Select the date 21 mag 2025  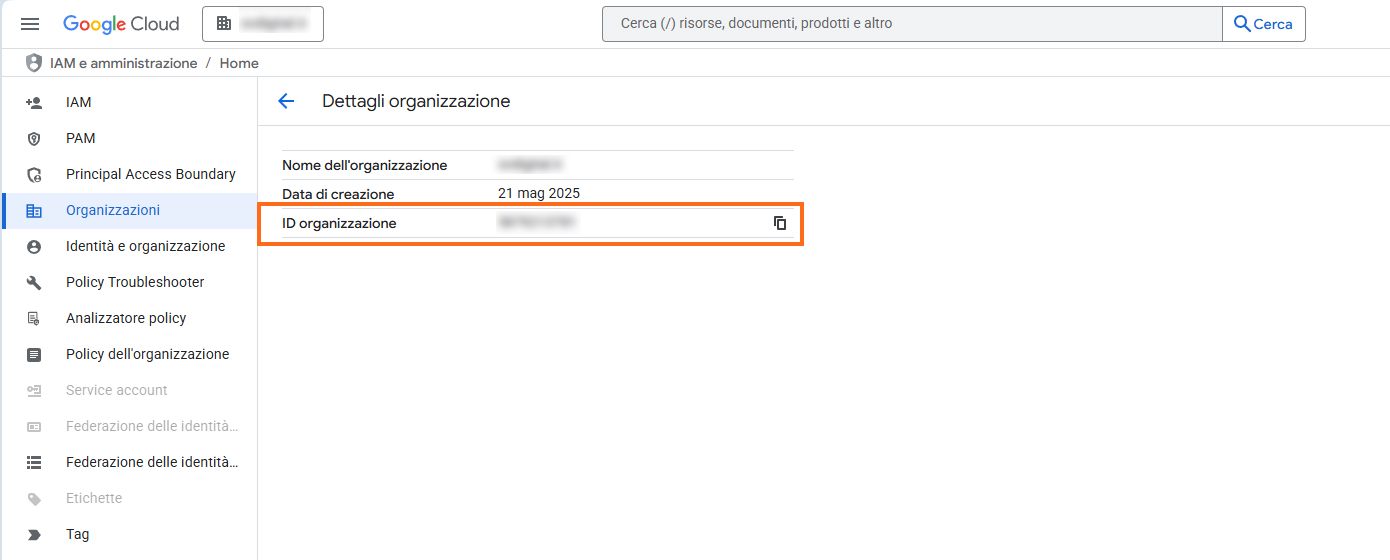click(539, 193)
